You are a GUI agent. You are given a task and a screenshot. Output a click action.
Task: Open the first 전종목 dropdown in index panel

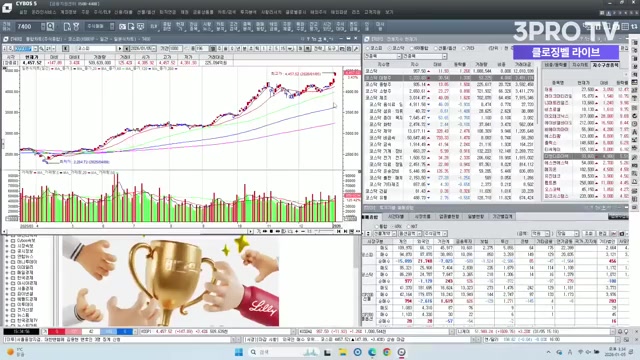pos(383,56)
